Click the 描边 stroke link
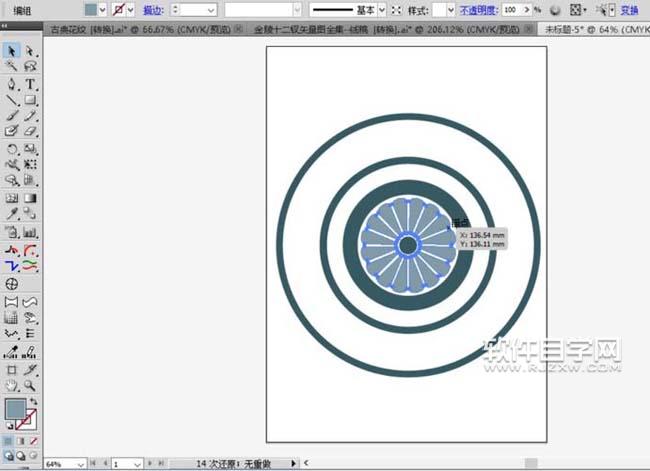 (153, 8)
